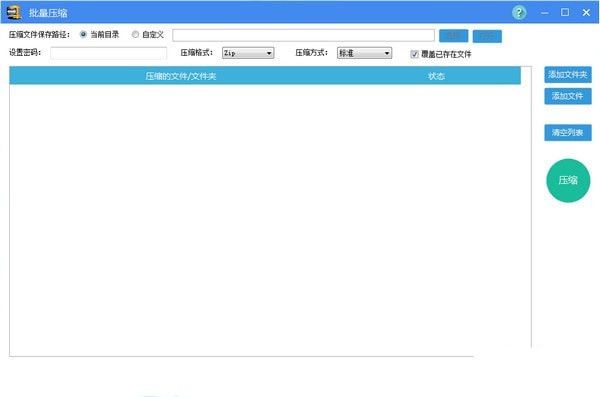The height and width of the screenshot is (397, 600).
Task: Minimize the 批量压缩 window
Action: coord(545,13)
